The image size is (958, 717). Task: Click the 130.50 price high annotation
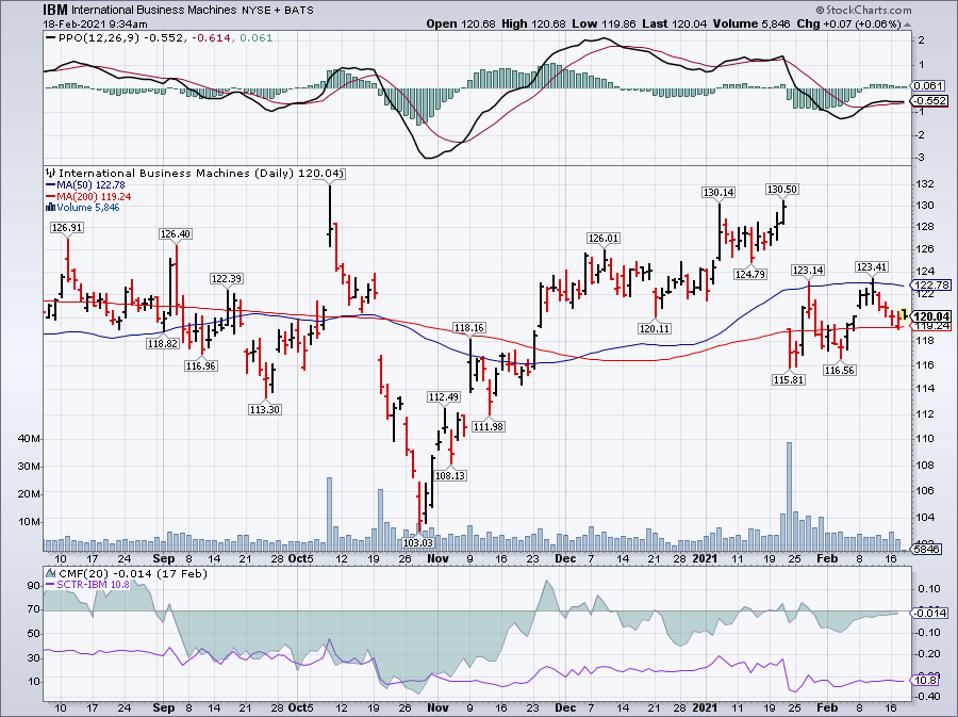[782, 190]
